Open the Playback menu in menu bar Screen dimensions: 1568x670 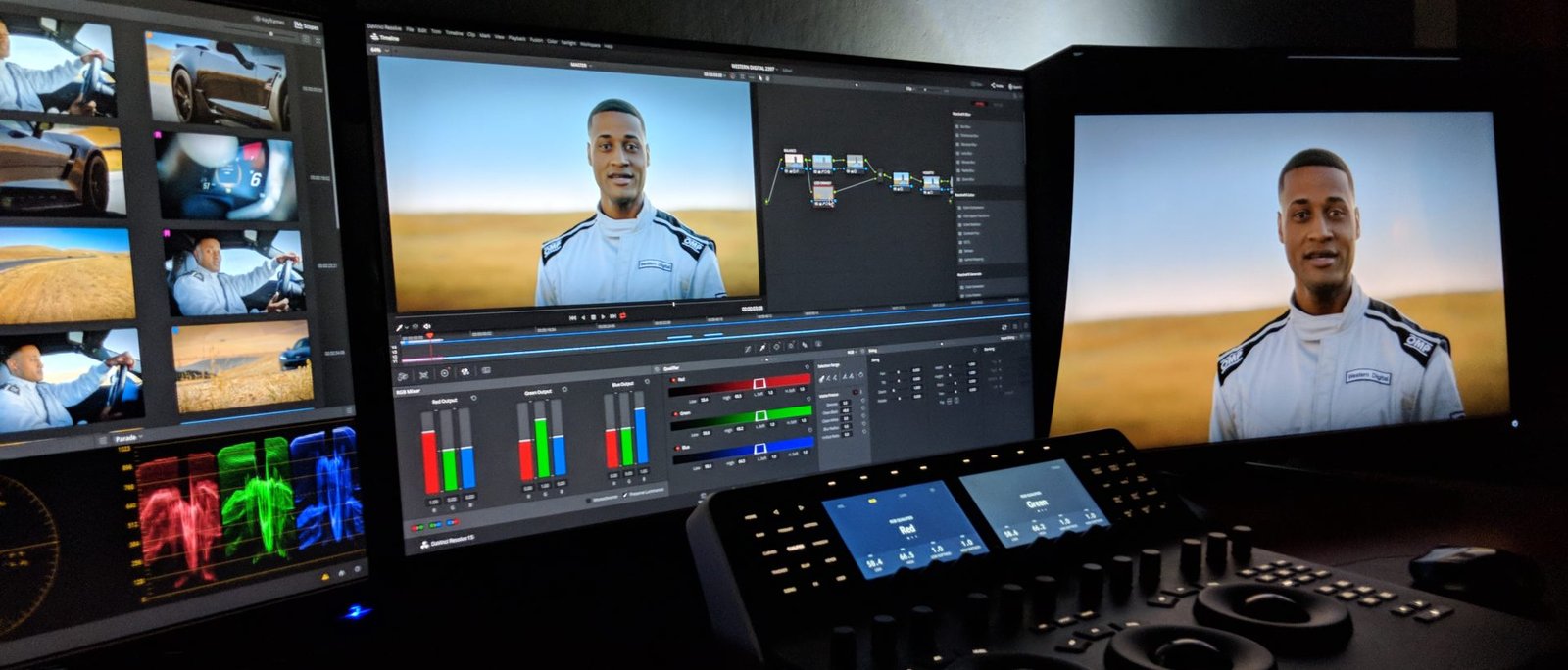pos(514,37)
